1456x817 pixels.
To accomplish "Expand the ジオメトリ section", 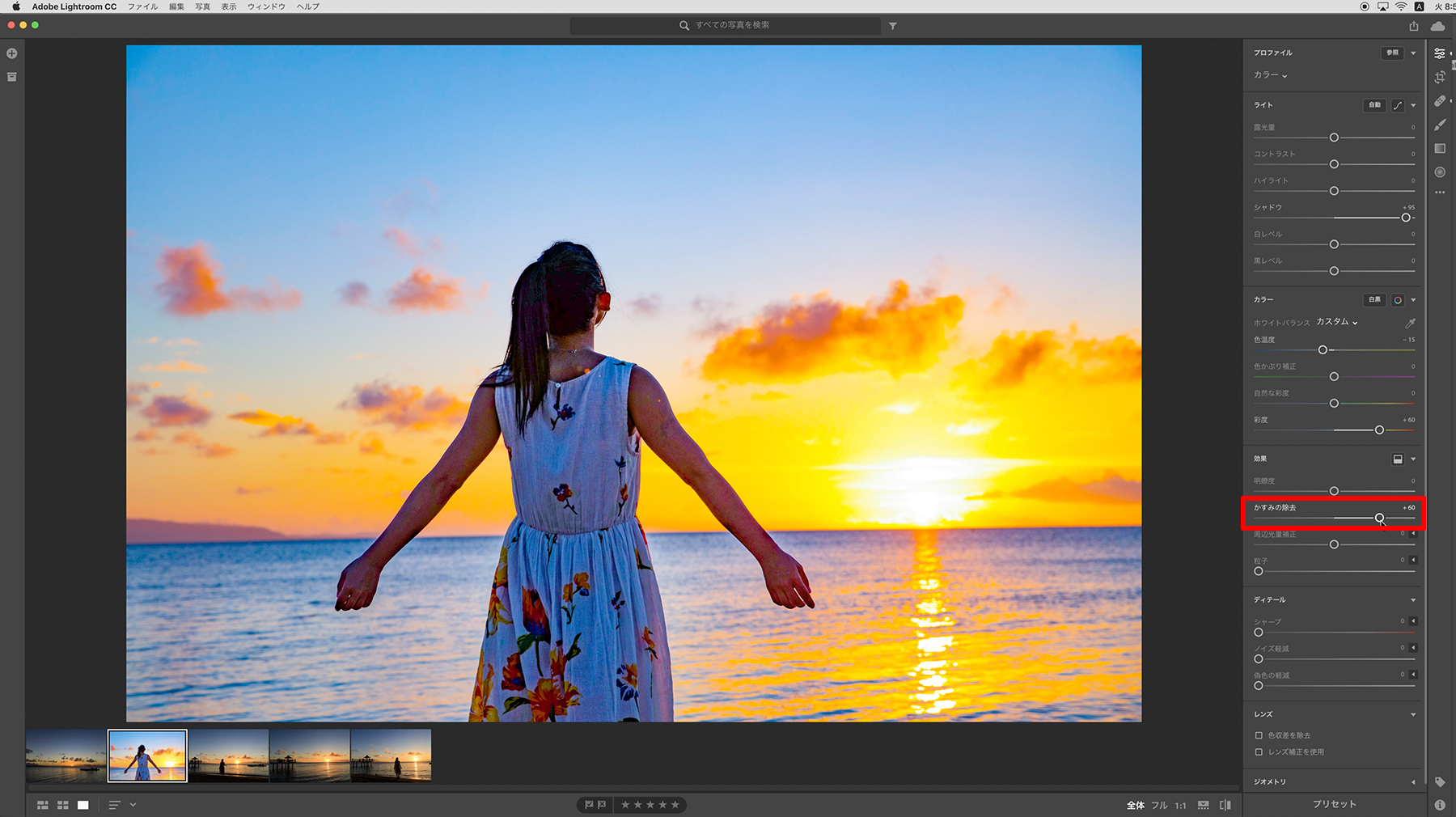I will tap(1413, 782).
